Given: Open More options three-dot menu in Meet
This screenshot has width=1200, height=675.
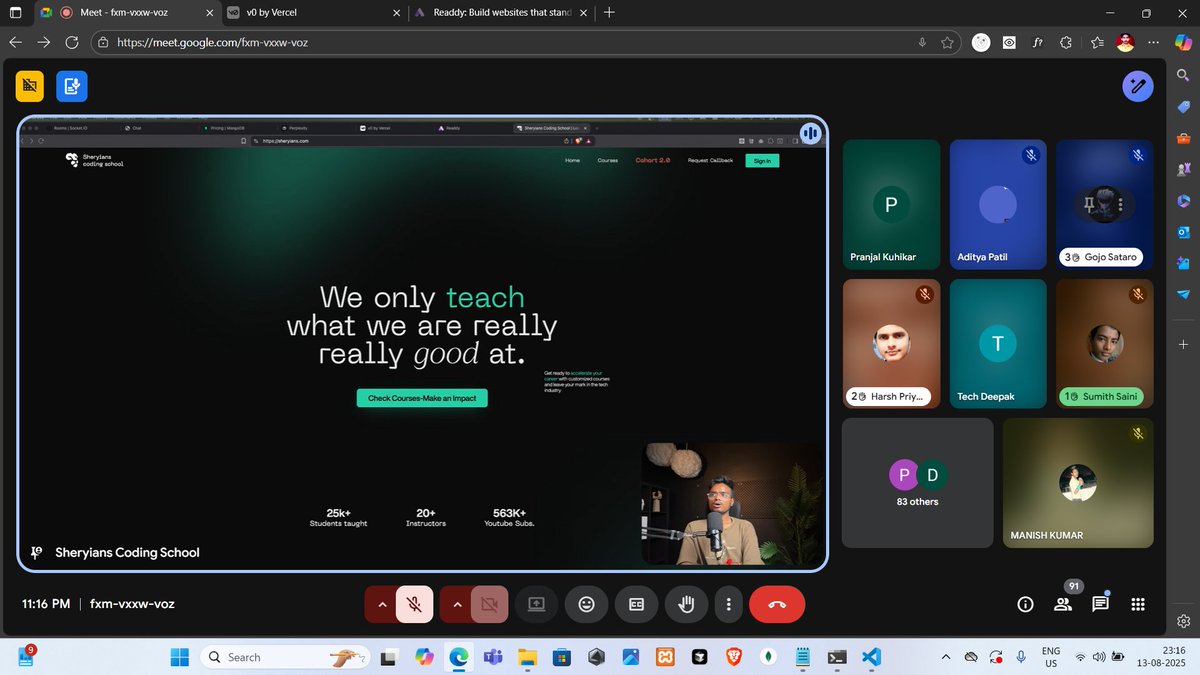Looking at the screenshot, I should [729, 604].
